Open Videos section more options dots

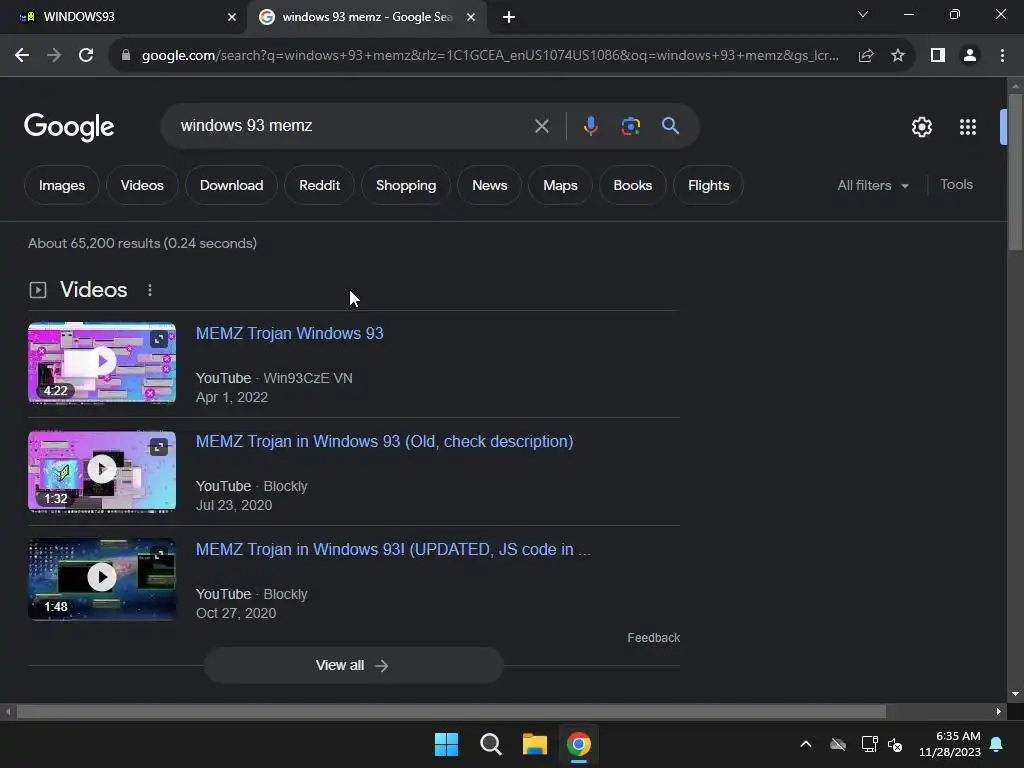(x=150, y=290)
